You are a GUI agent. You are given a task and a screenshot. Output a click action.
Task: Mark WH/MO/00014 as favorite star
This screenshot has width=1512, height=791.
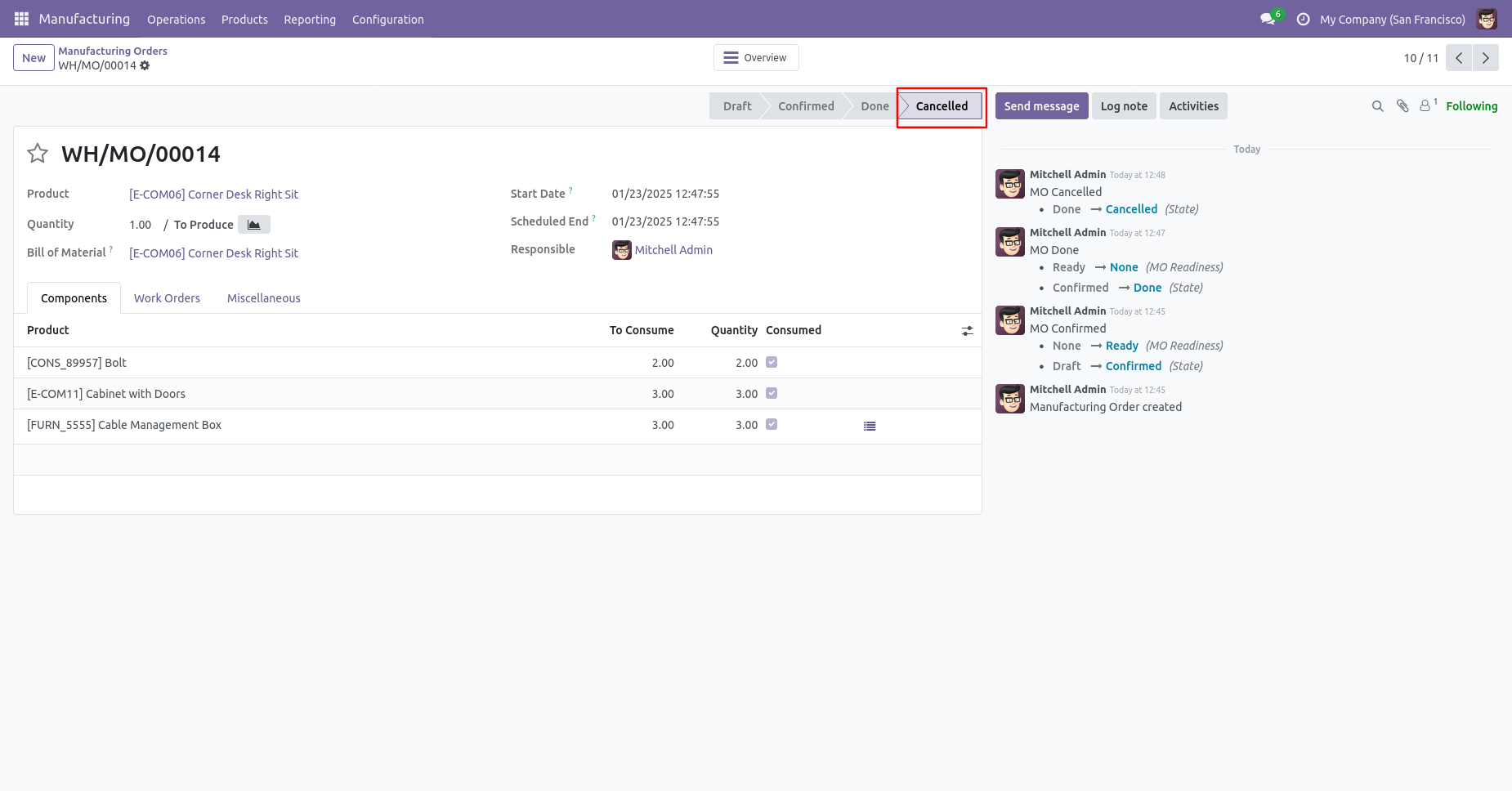(38, 154)
